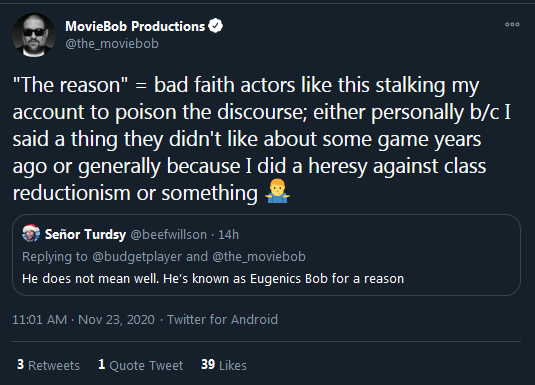View the 39 Likes list
This screenshot has width=535, height=385.
[224, 365]
